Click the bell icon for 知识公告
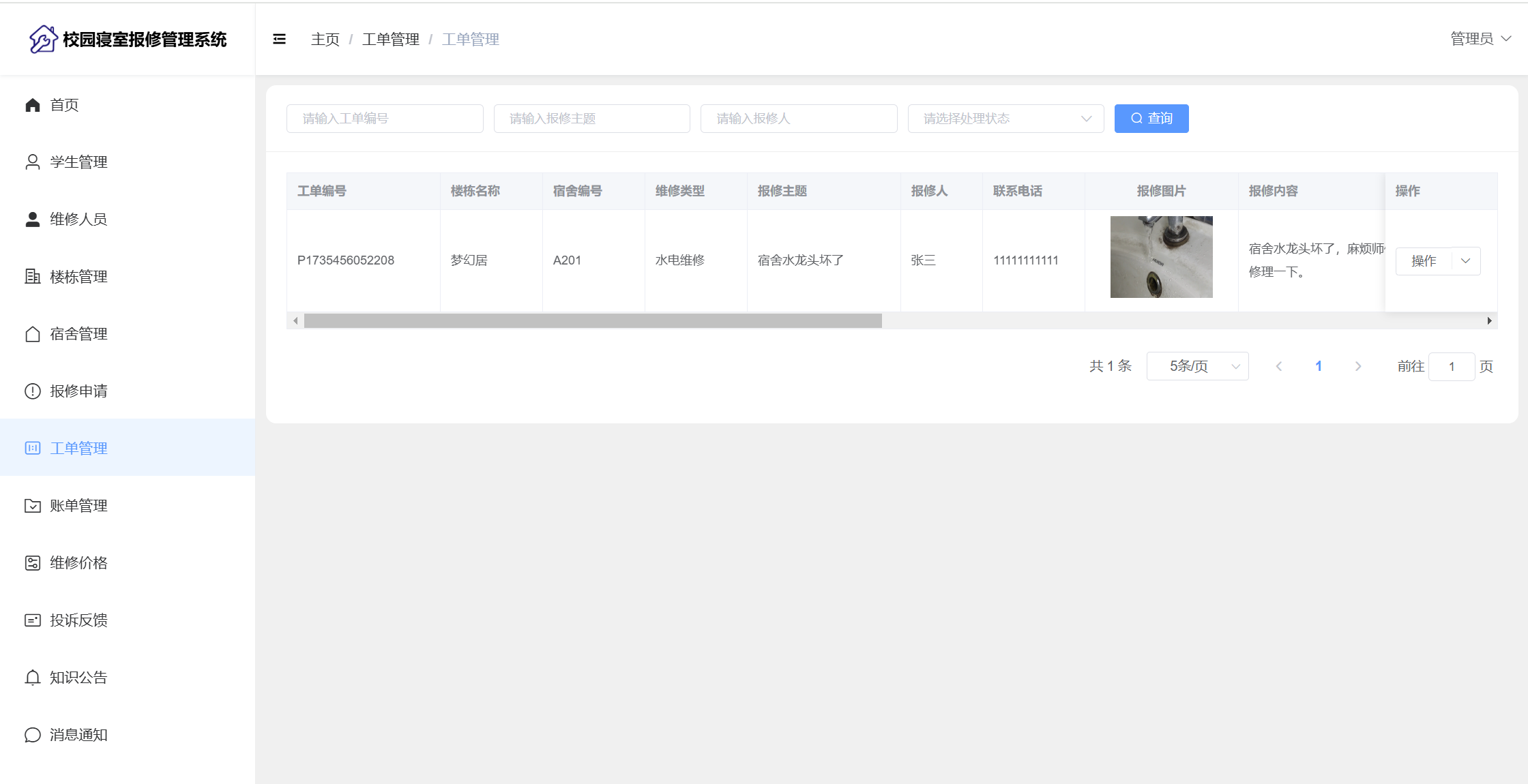The width and height of the screenshot is (1528, 784). [x=33, y=678]
